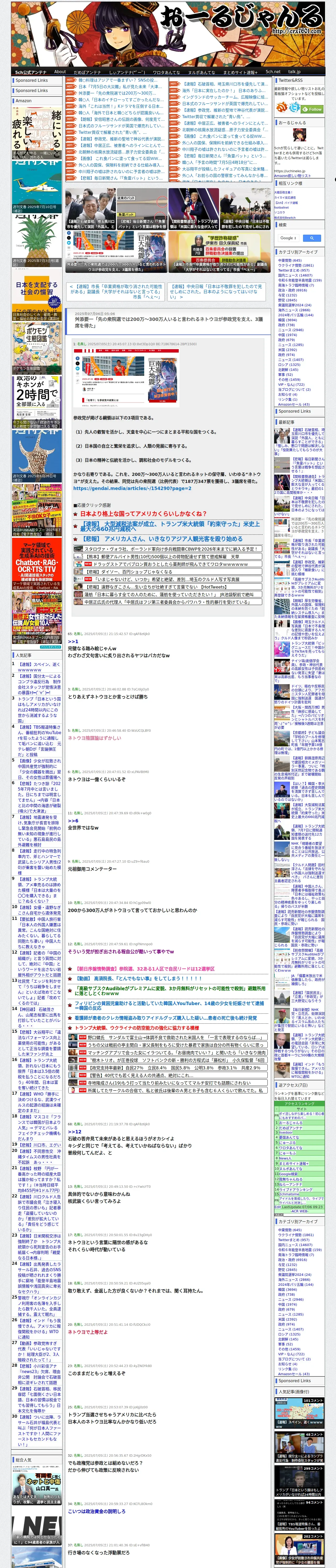This screenshot has width=336, height=1568.
Task: Open category 国内ニュース (14607)
Action: coord(295,275)
